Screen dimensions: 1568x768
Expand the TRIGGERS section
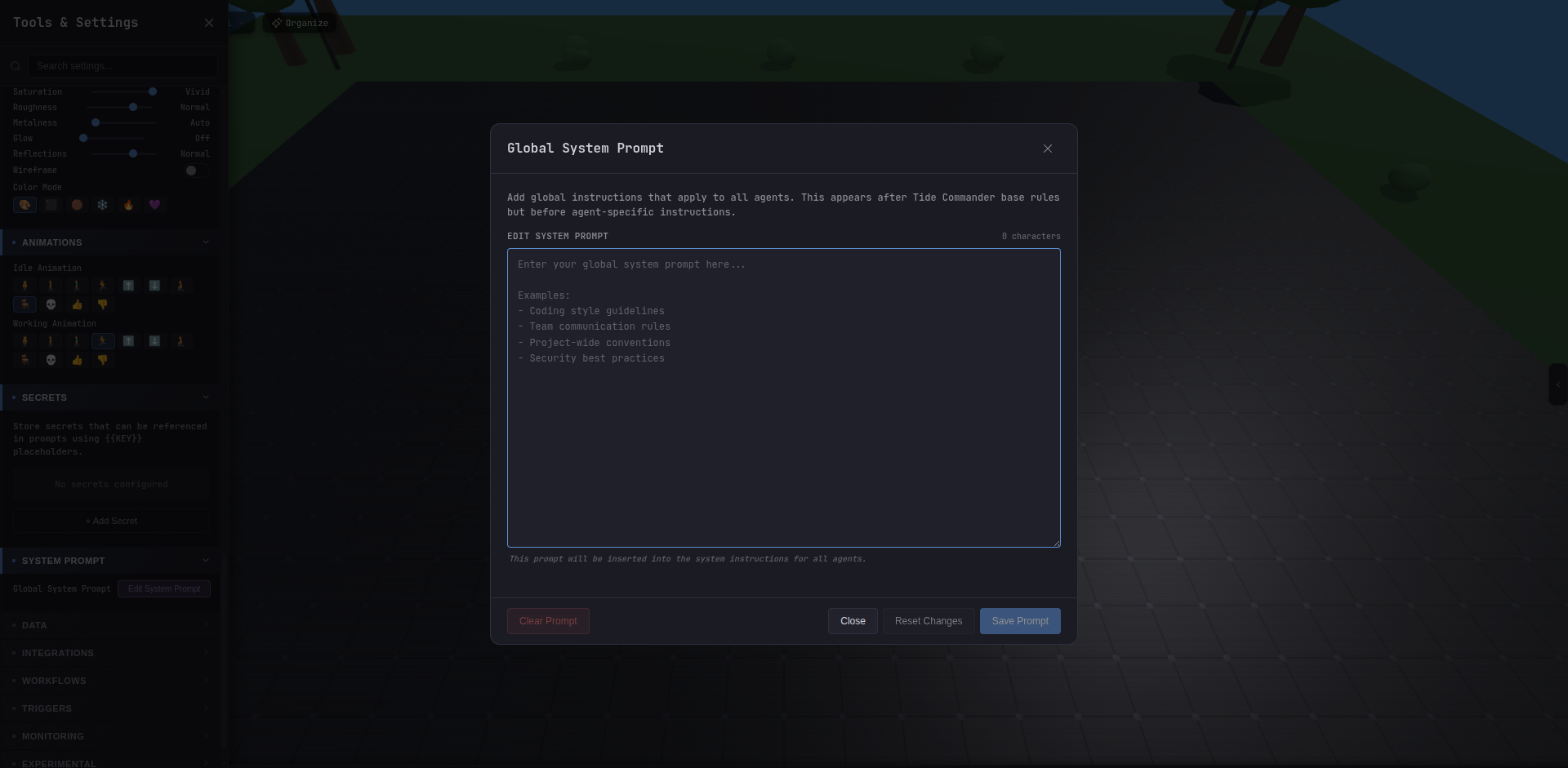click(x=109, y=708)
